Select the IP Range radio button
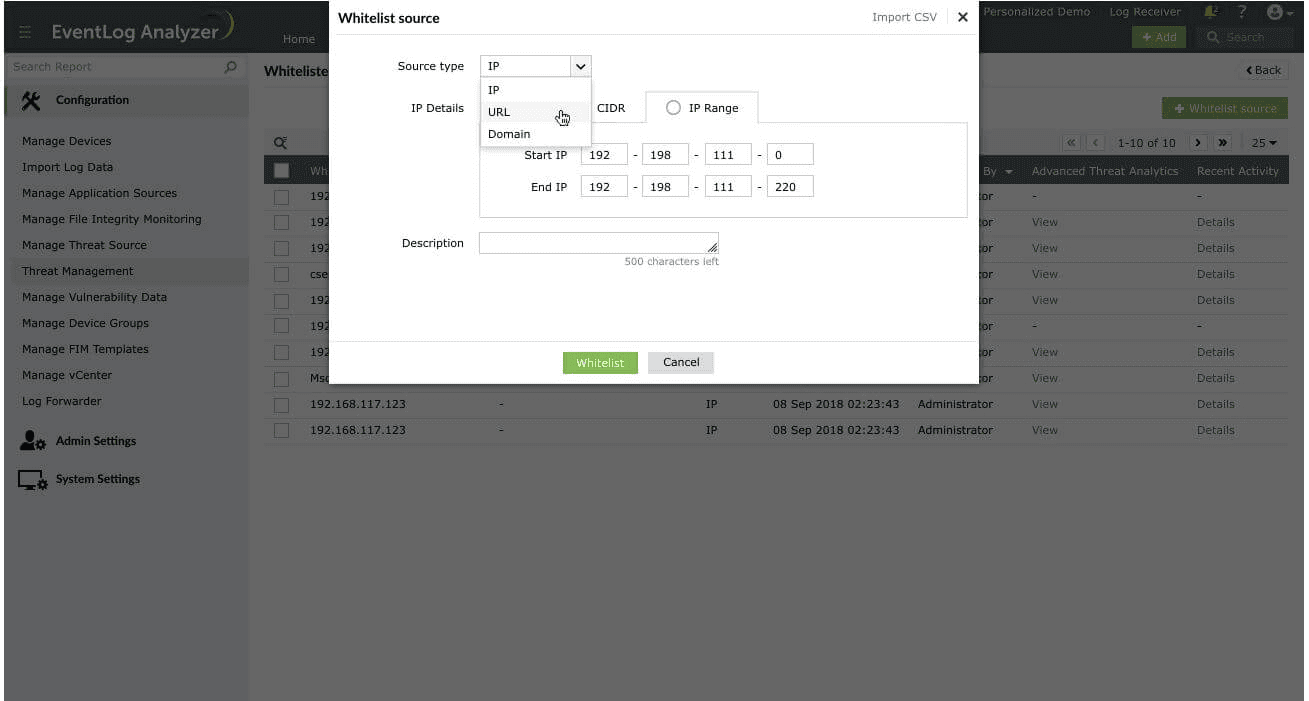This screenshot has width=1309, height=701. (673, 108)
